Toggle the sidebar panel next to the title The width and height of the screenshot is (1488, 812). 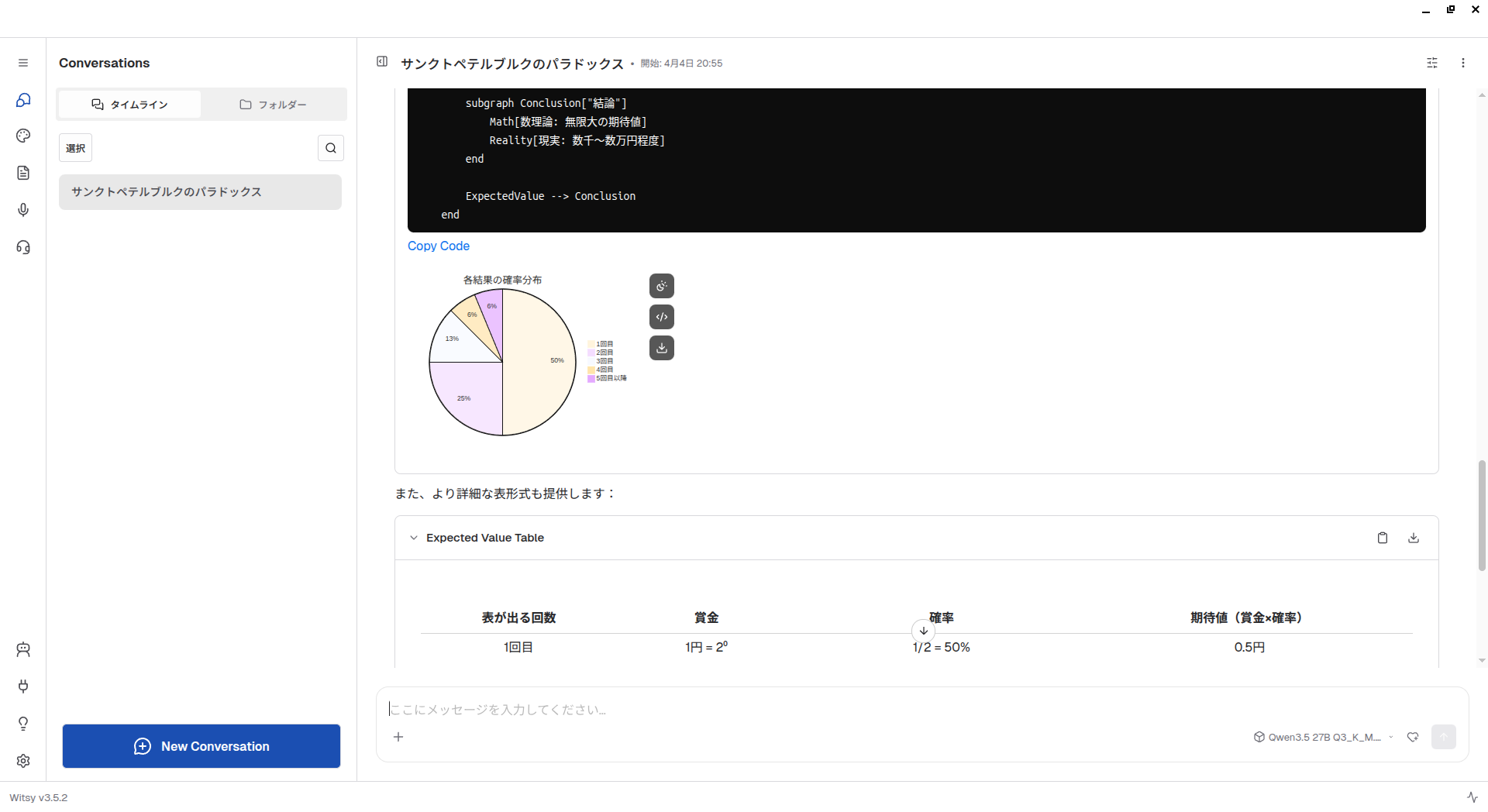click(x=382, y=62)
